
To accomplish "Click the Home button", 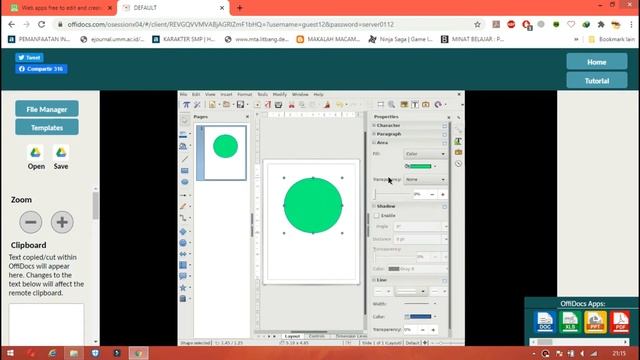I will (597, 62).
